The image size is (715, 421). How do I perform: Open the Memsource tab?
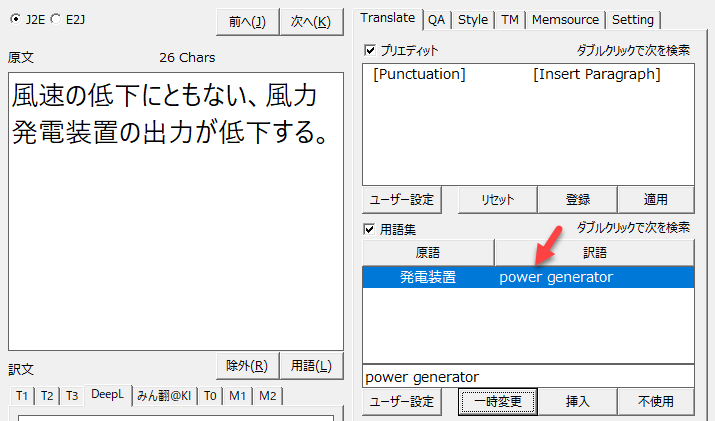pos(565,19)
